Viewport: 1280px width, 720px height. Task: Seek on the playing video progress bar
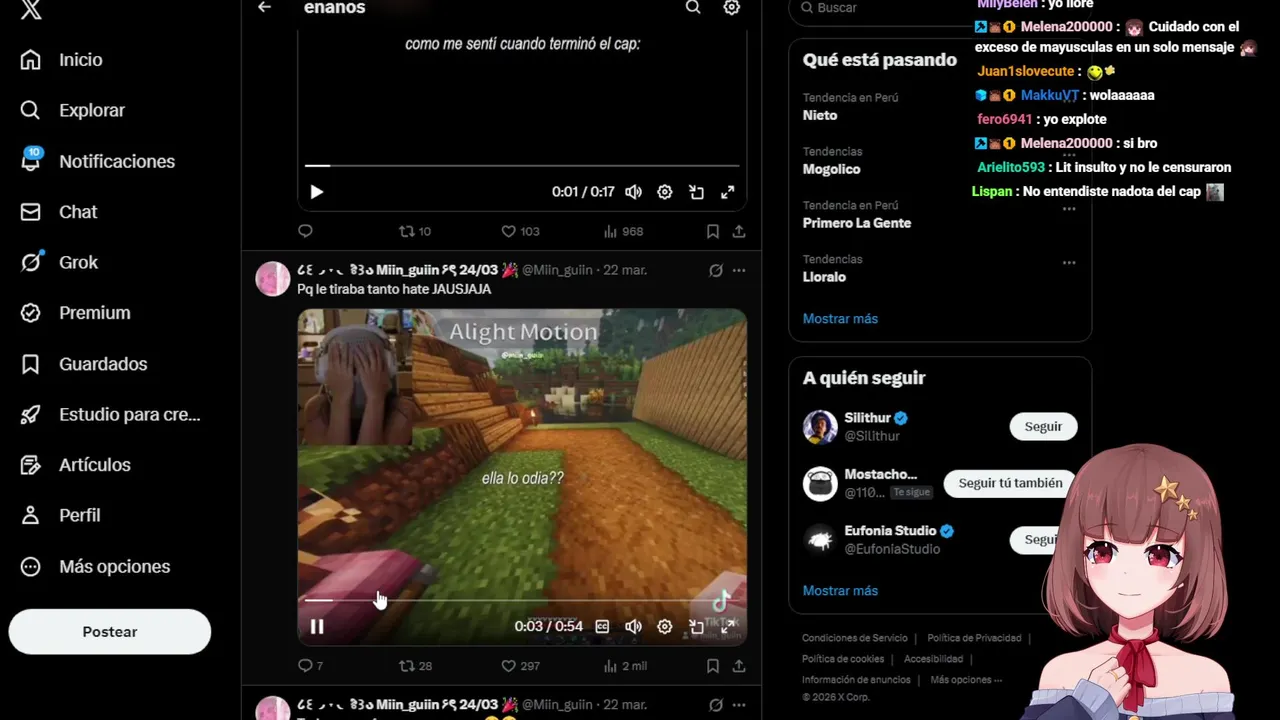pos(521,601)
